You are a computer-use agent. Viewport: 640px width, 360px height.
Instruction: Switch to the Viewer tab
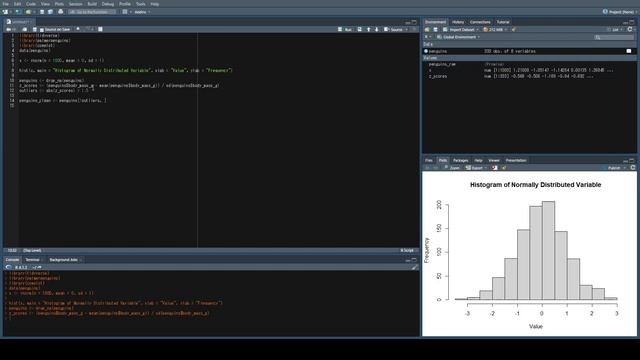pos(494,160)
